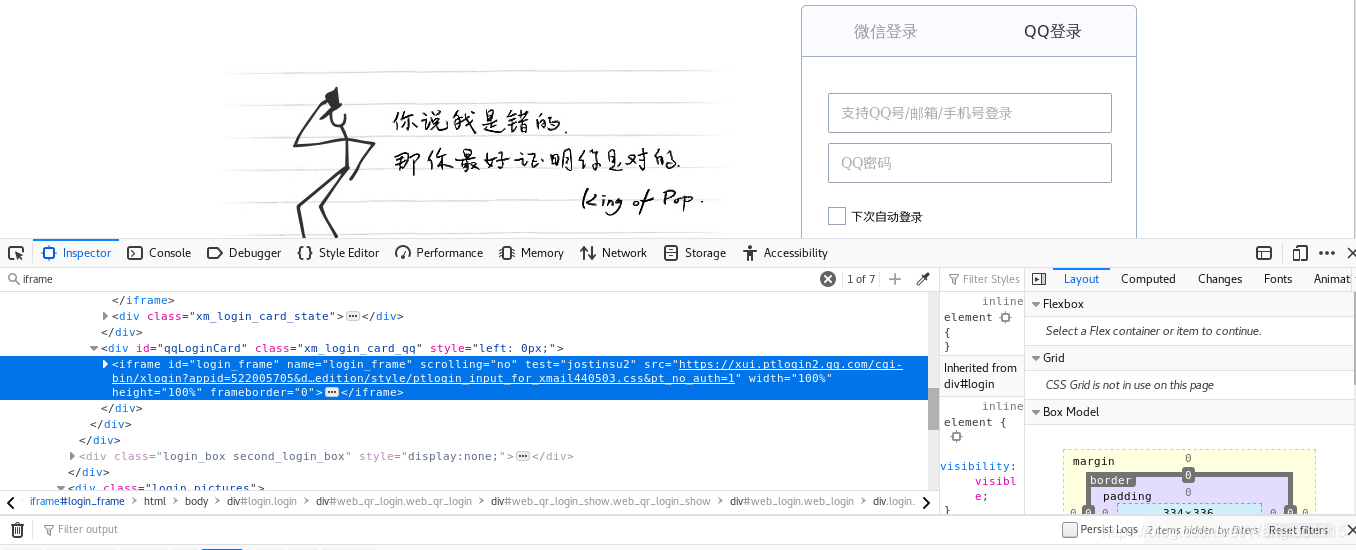Image resolution: width=1356 pixels, height=550 pixels.
Task: Toggle the three-pane inspector sidebar
Action: tap(1038, 279)
